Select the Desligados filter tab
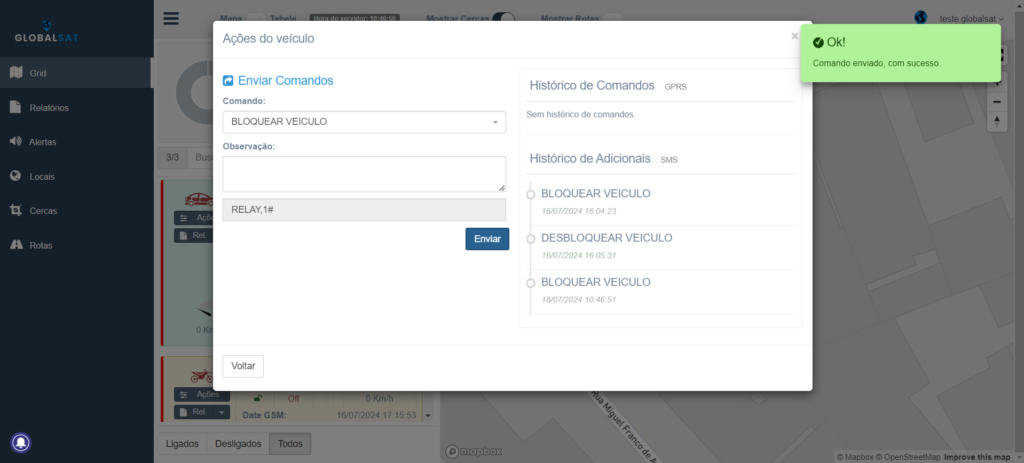This screenshot has width=1024, height=463. pos(238,443)
